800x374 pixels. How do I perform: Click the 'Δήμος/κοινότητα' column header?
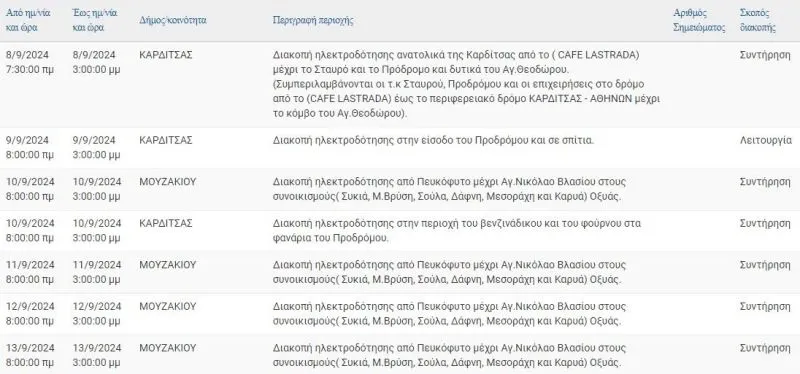tap(173, 20)
